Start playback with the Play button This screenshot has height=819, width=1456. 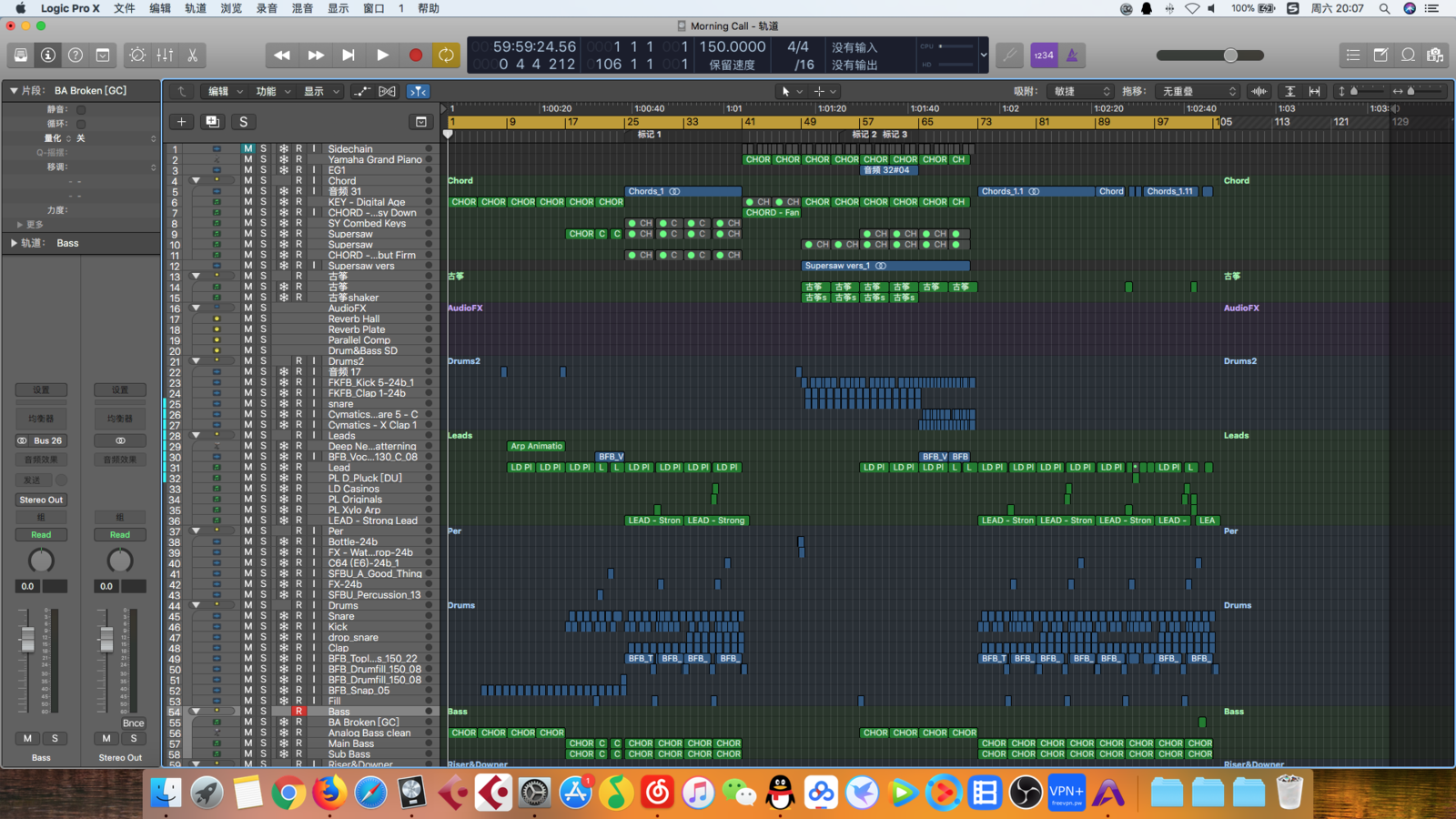(x=382, y=56)
